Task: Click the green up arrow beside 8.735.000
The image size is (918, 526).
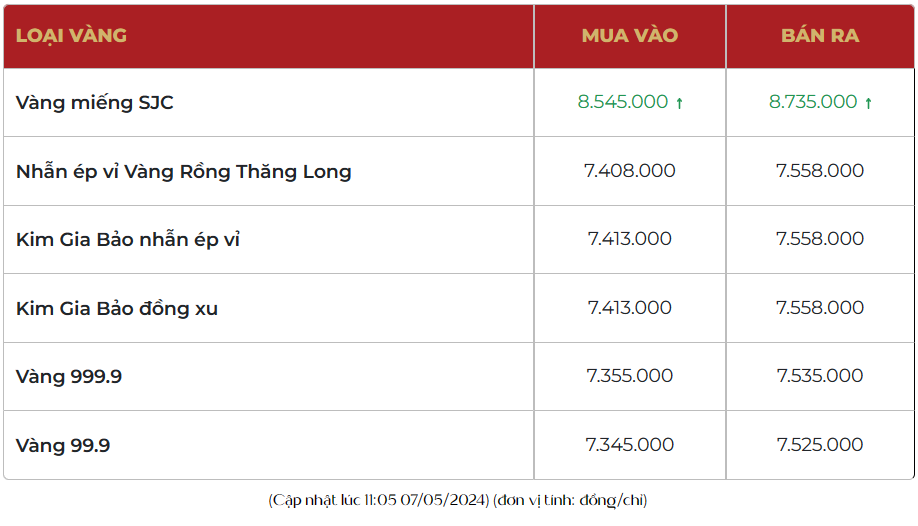Action: (x=868, y=103)
